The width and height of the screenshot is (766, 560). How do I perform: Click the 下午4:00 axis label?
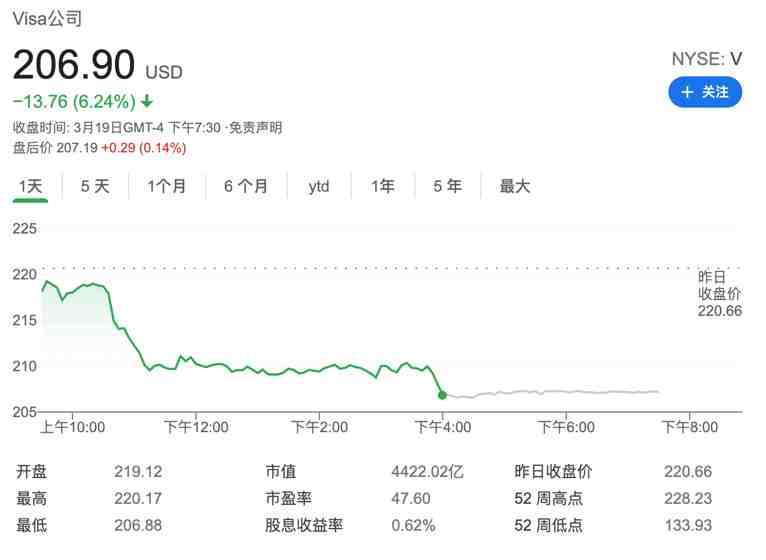pos(443,427)
